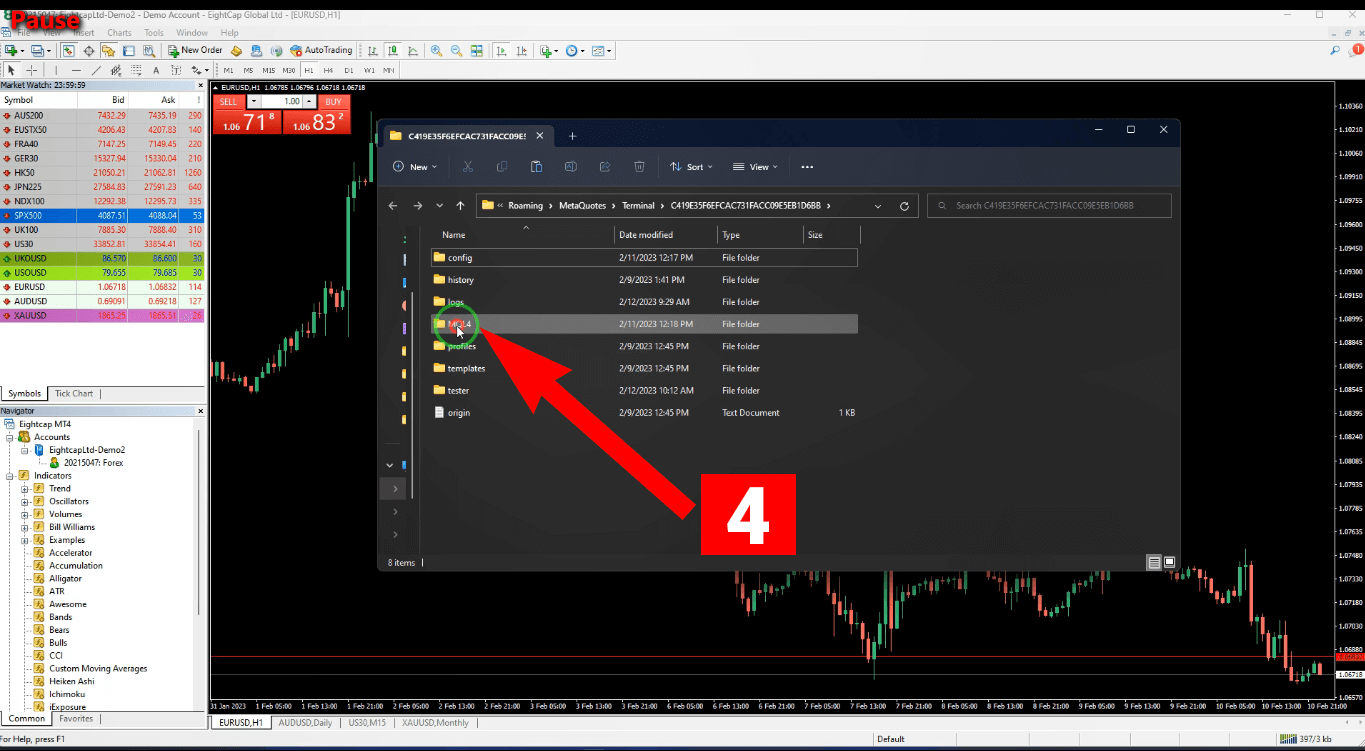The height and width of the screenshot is (751, 1365).
Task: Toggle AutoTrading in the toolbar
Action: (x=321, y=50)
